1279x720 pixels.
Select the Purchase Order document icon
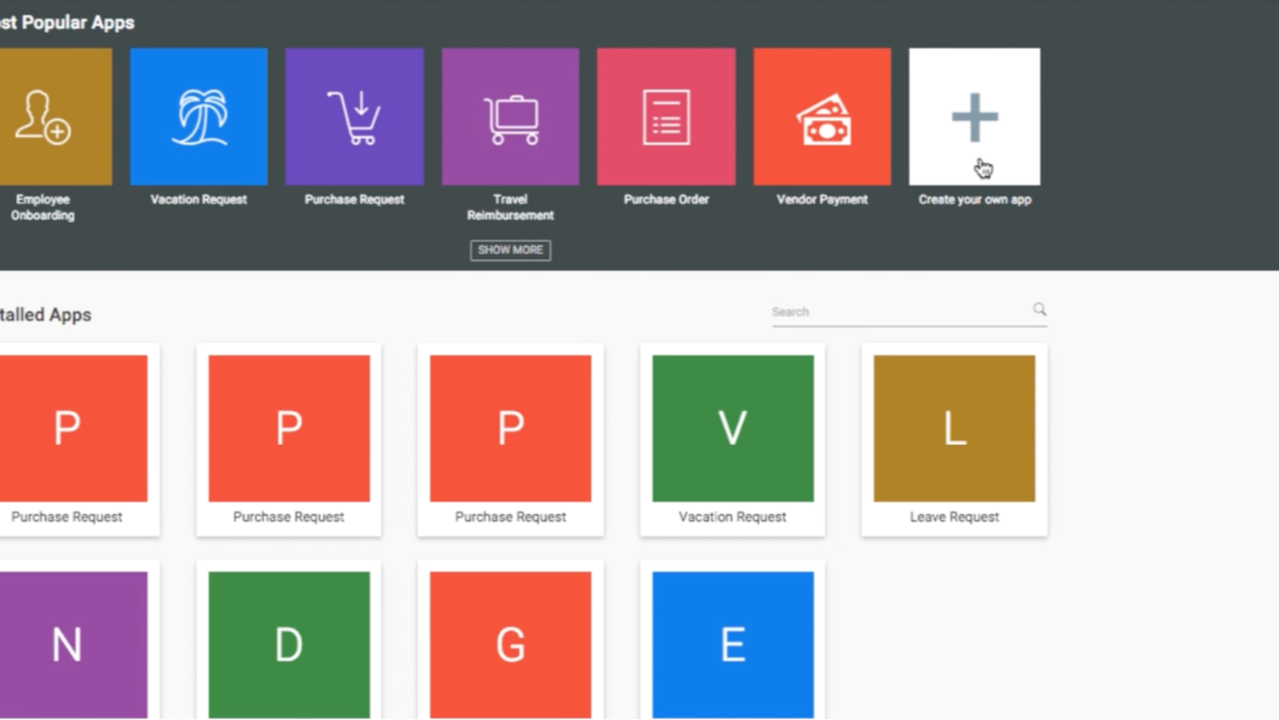666,117
